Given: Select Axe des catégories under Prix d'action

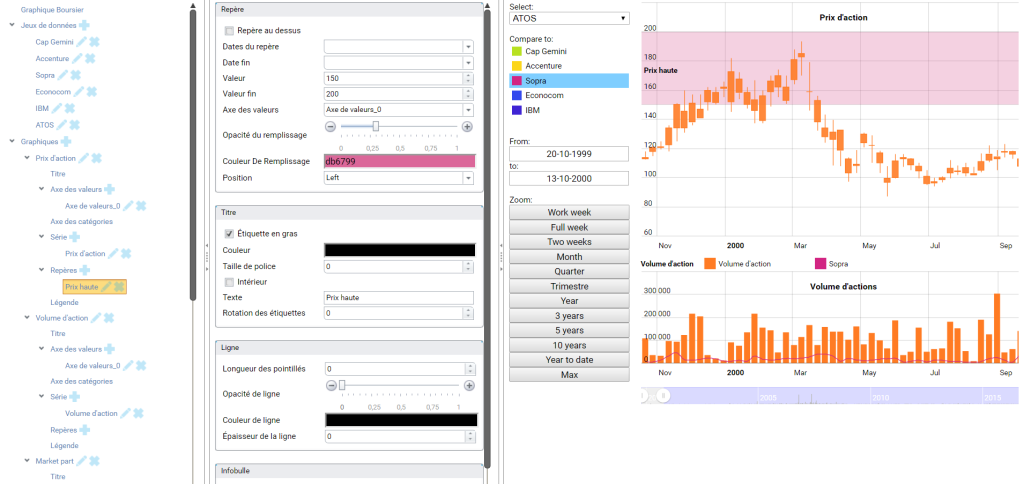Looking at the screenshot, I should [82, 221].
